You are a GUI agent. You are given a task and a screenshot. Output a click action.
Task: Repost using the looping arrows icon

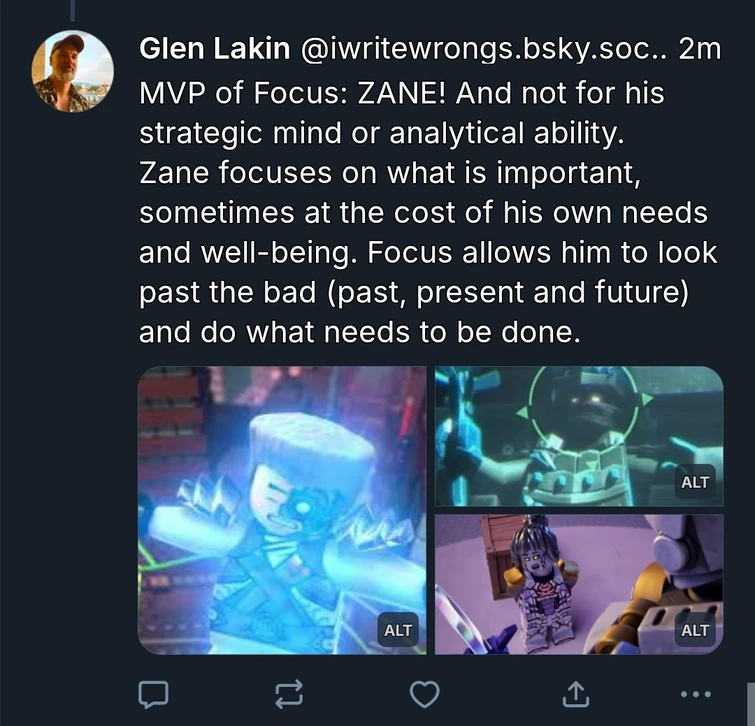pos(289,694)
